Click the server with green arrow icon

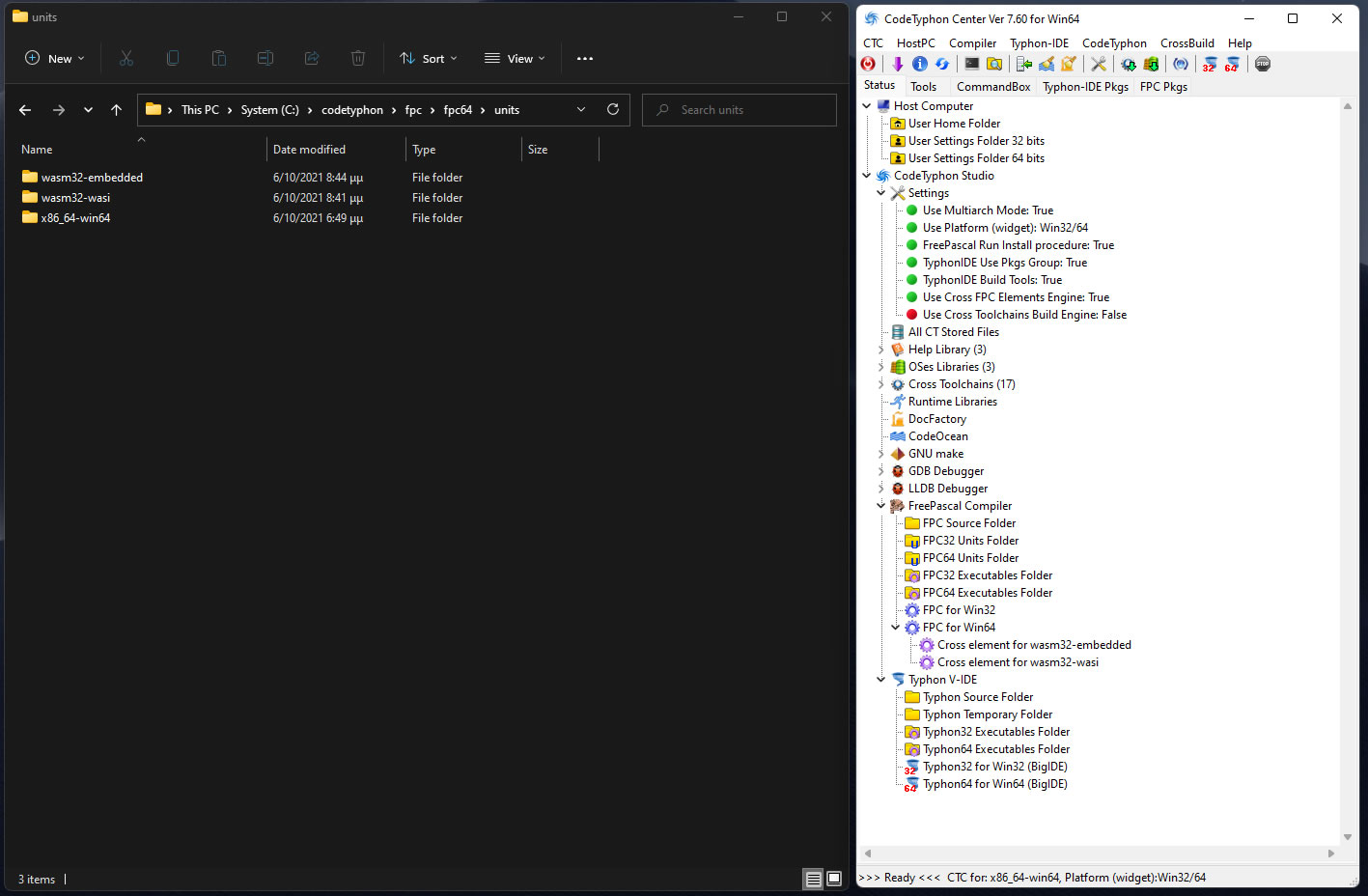coord(1023,64)
